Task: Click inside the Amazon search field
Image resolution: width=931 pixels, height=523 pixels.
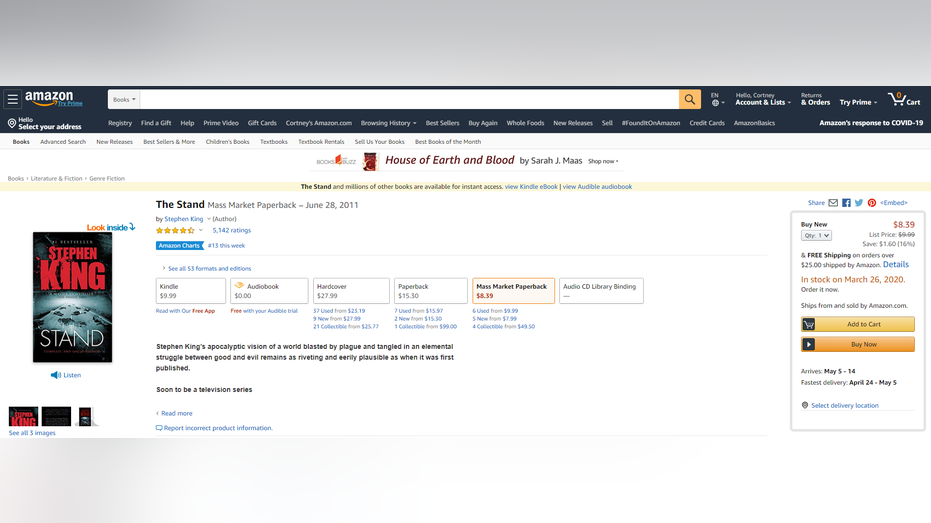Action: pyautogui.click(x=409, y=99)
